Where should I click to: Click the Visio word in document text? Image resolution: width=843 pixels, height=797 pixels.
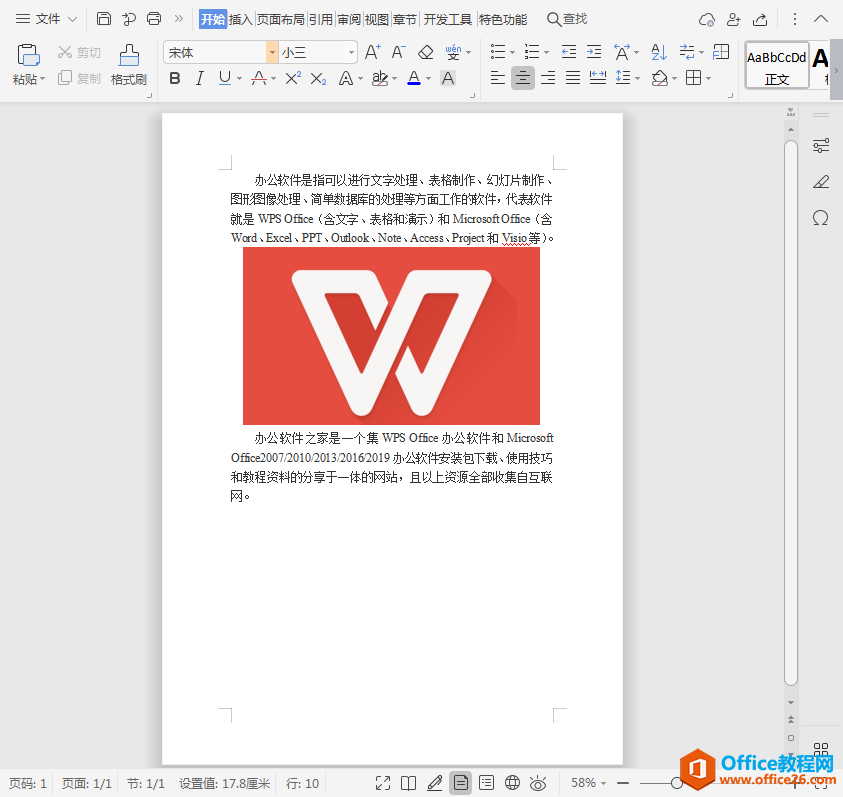pyautogui.click(x=515, y=238)
